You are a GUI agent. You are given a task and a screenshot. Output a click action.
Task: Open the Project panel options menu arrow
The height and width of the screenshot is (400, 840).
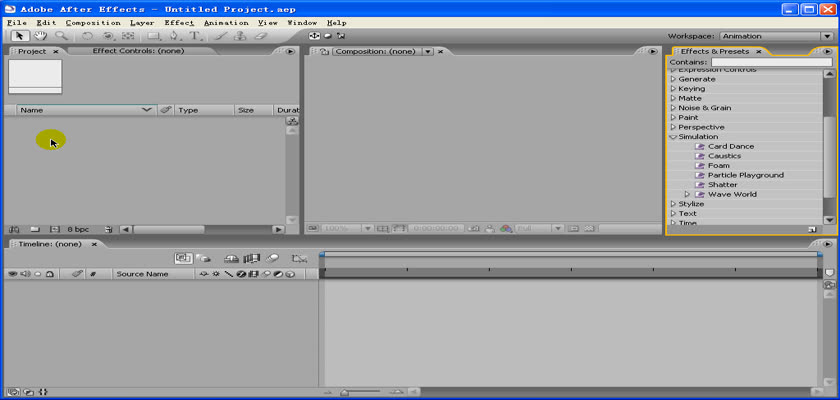(290, 51)
